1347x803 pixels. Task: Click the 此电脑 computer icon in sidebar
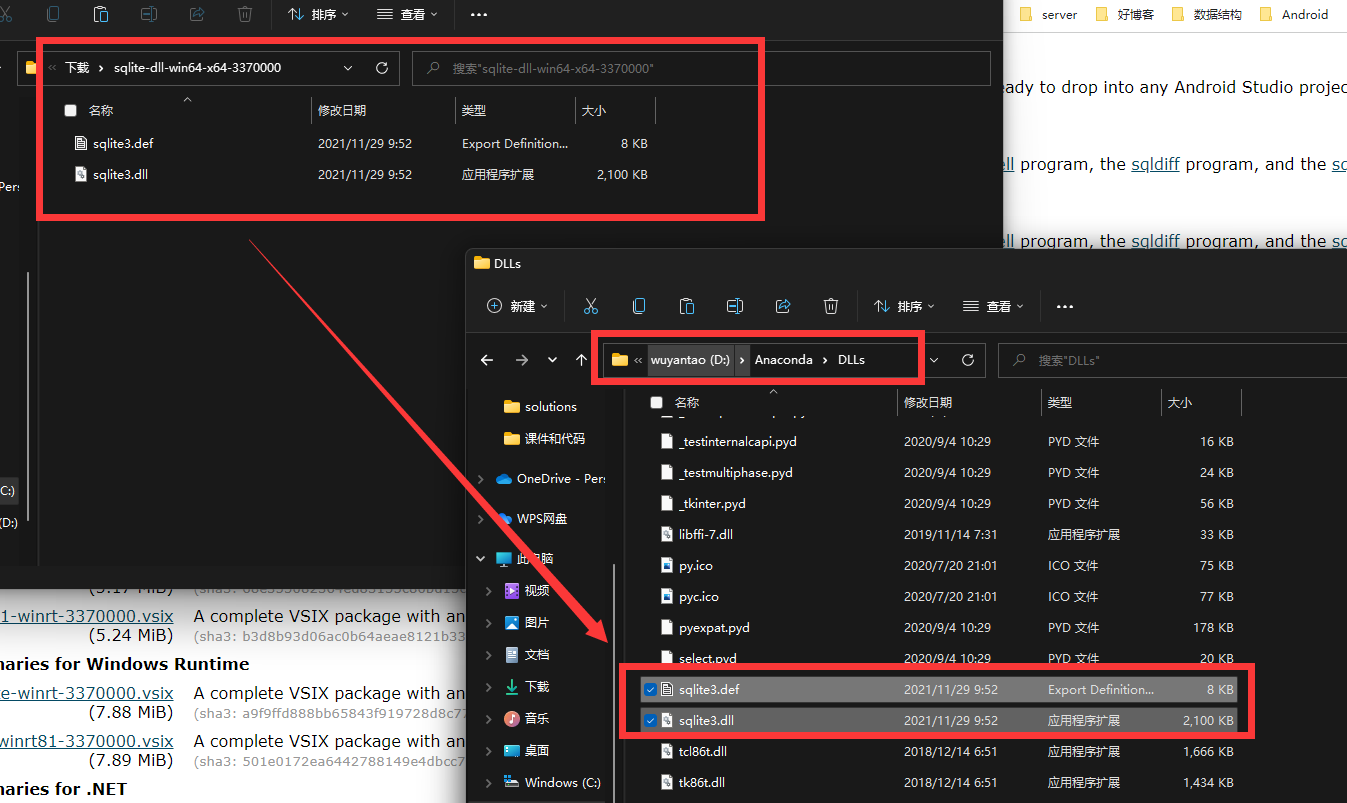504,558
